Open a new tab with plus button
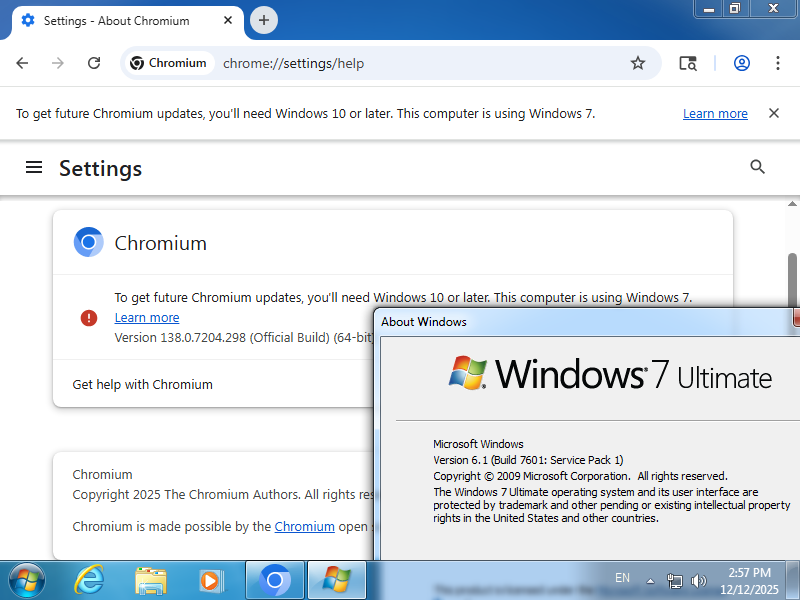The image size is (800, 600). pyautogui.click(x=264, y=20)
